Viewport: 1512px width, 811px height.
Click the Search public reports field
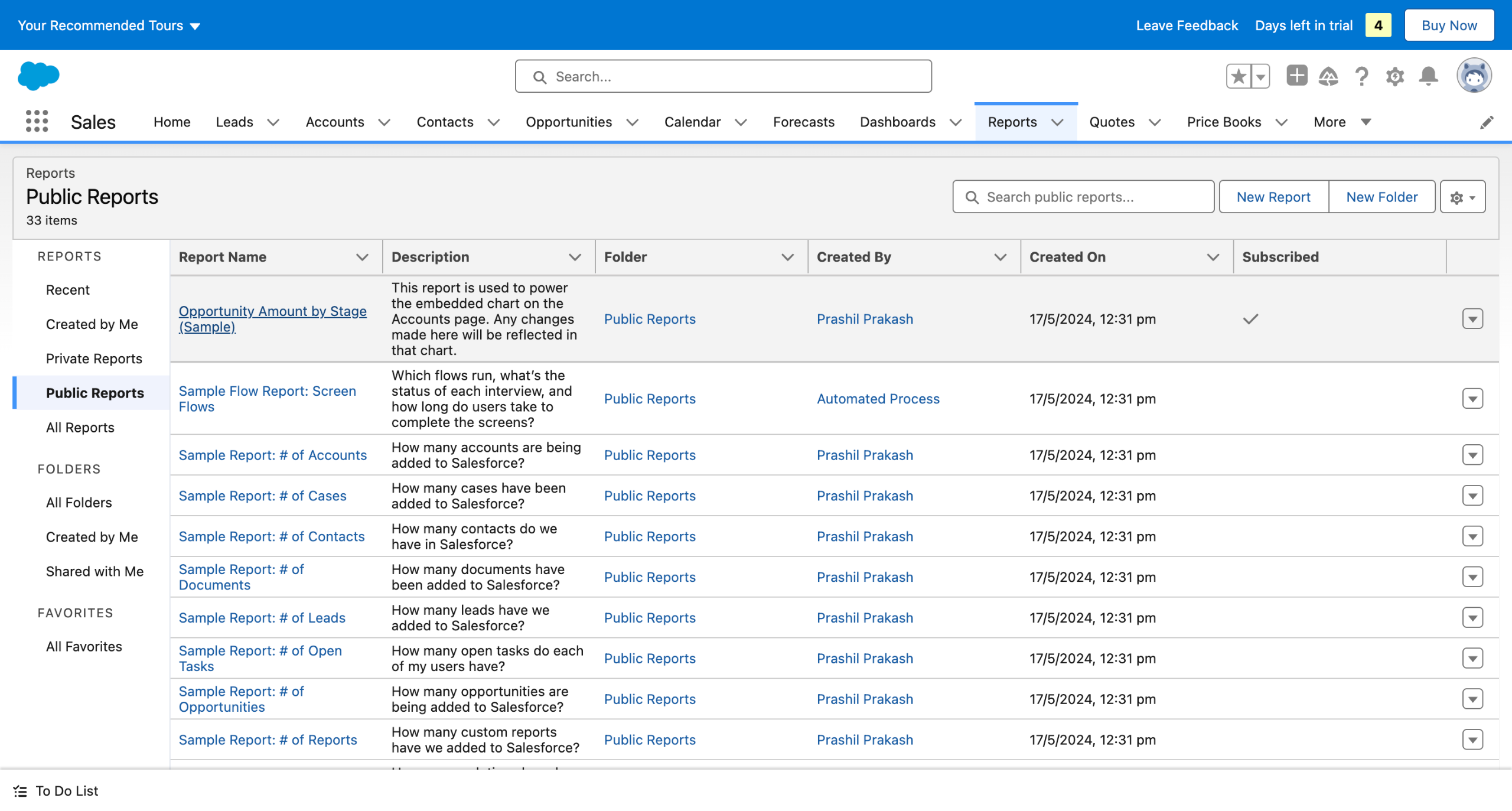coord(1083,197)
